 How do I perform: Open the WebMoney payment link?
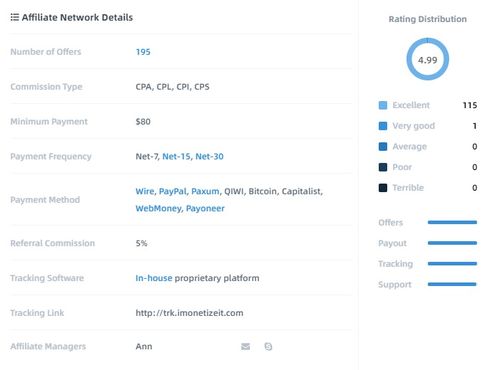pyautogui.click(x=158, y=209)
